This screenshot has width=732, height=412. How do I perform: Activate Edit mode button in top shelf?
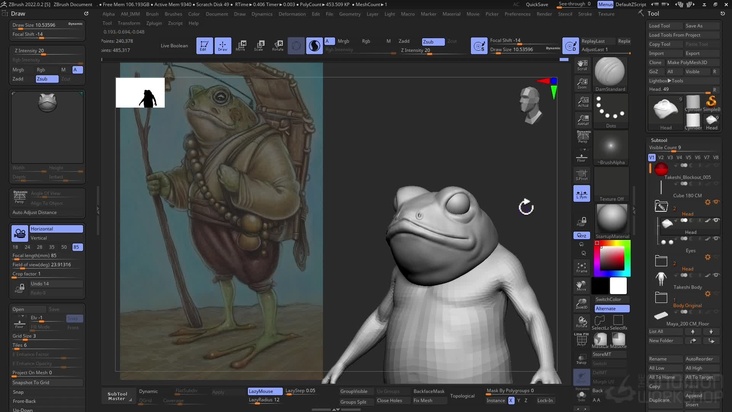click(204, 45)
